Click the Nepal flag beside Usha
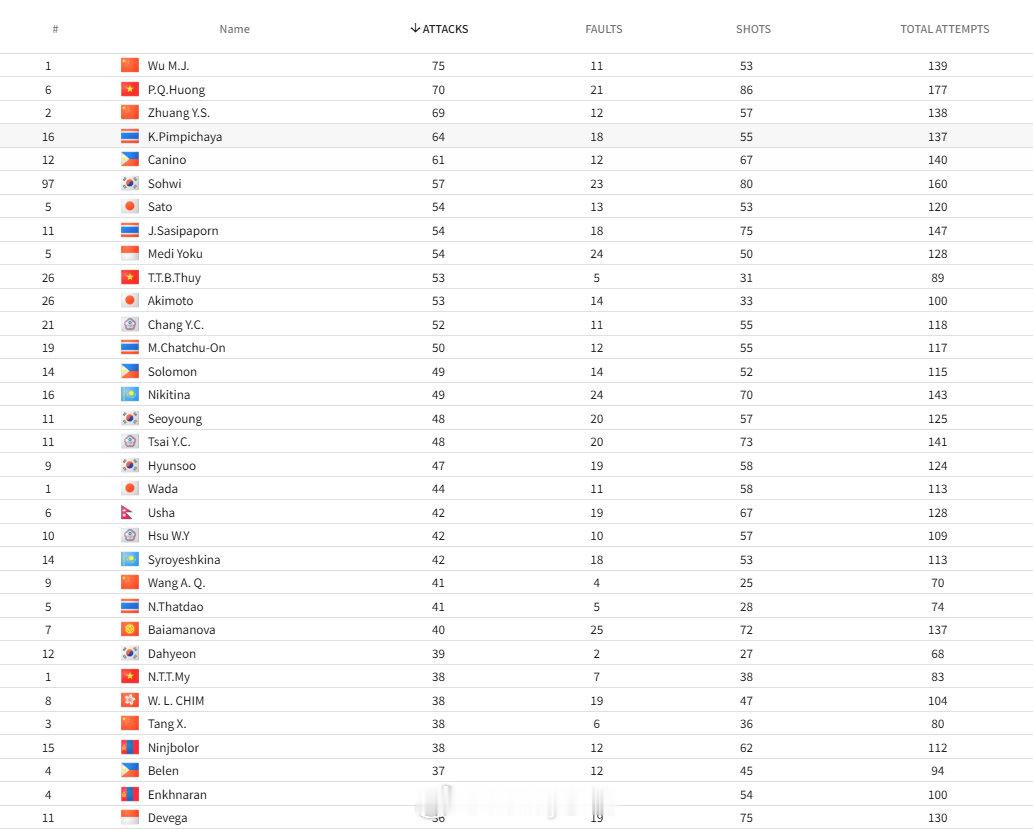 pyautogui.click(x=127, y=512)
